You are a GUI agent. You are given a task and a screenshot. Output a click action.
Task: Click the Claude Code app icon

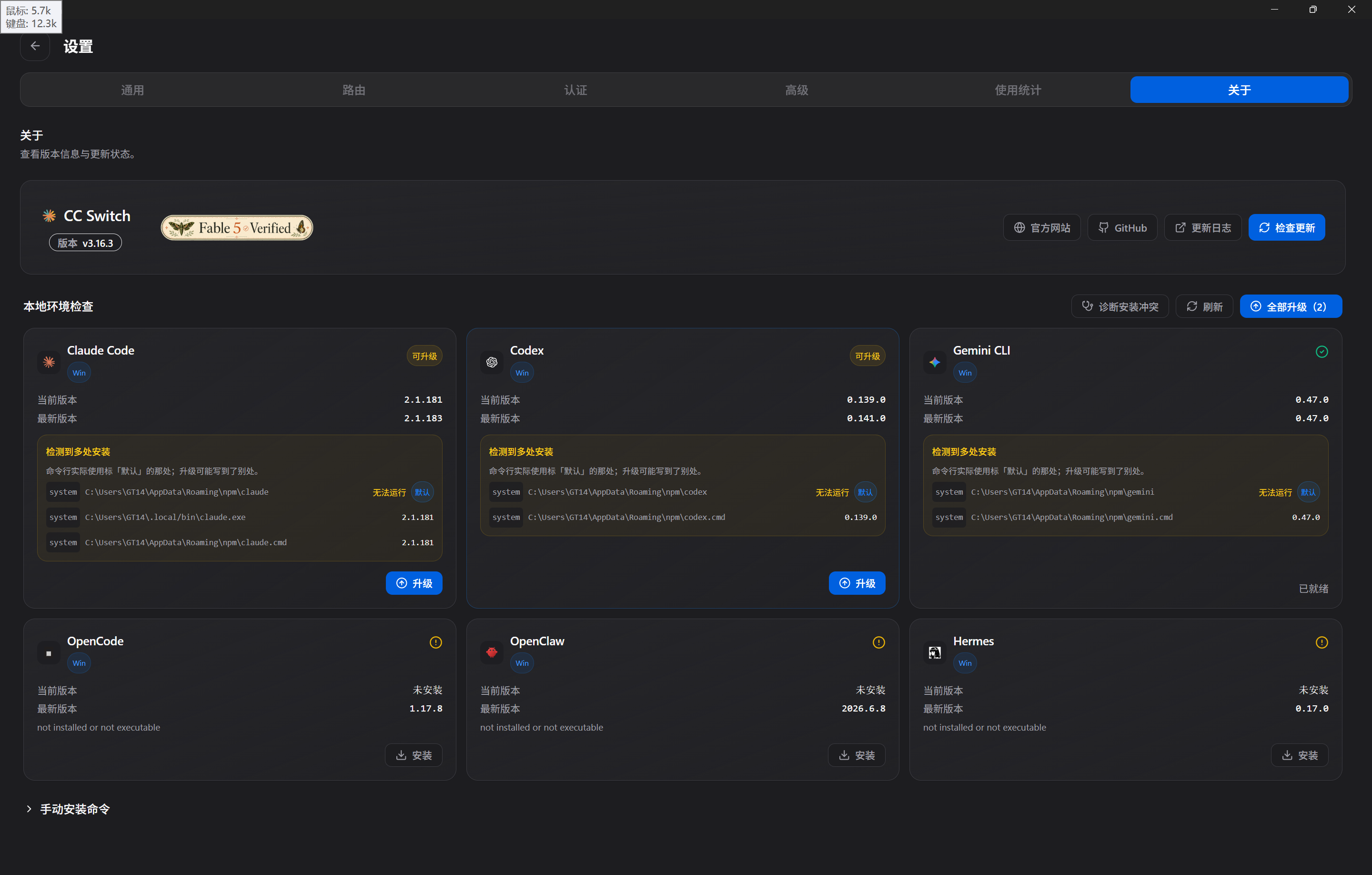pos(49,361)
